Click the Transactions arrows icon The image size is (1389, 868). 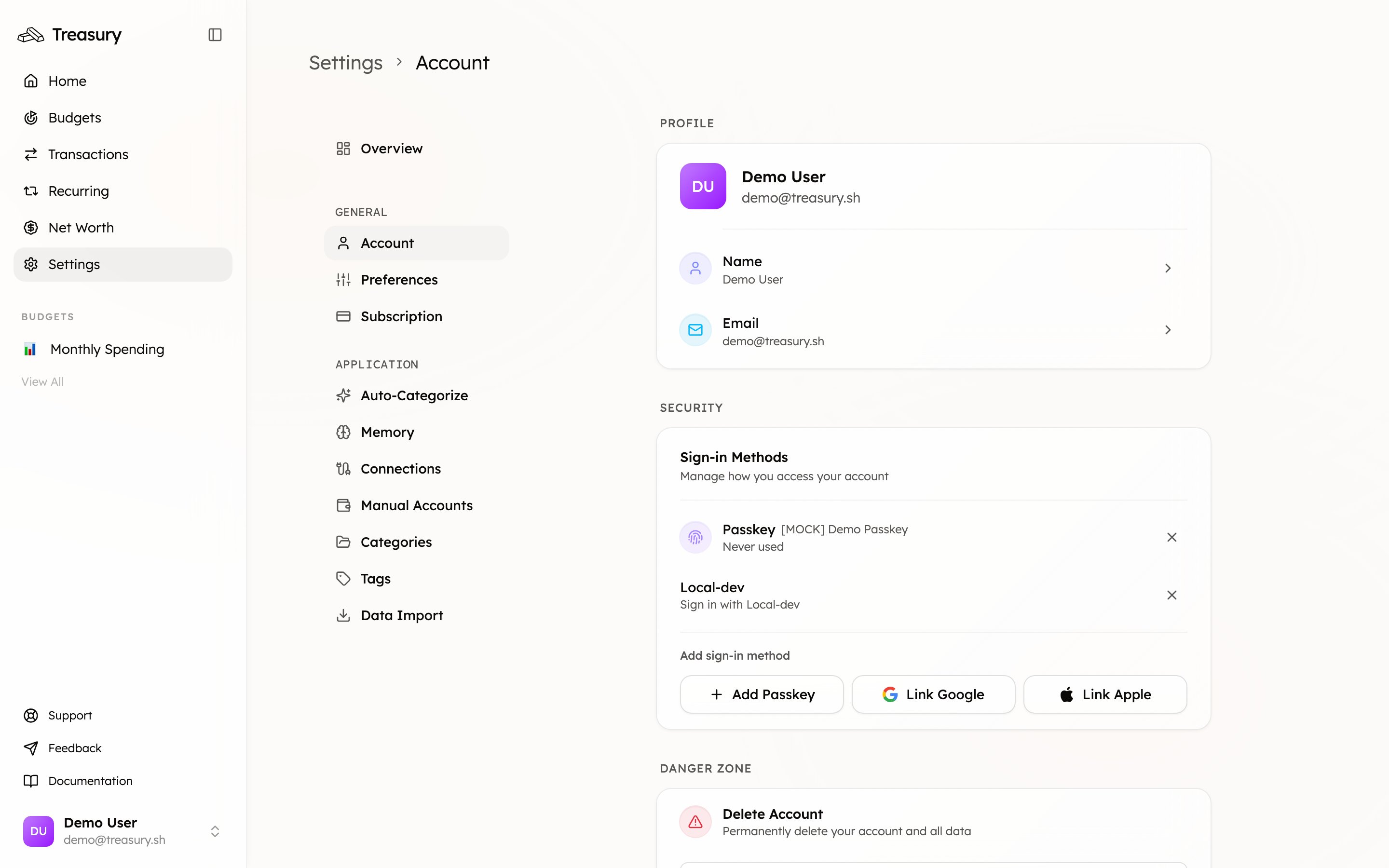click(x=31, y=154)
